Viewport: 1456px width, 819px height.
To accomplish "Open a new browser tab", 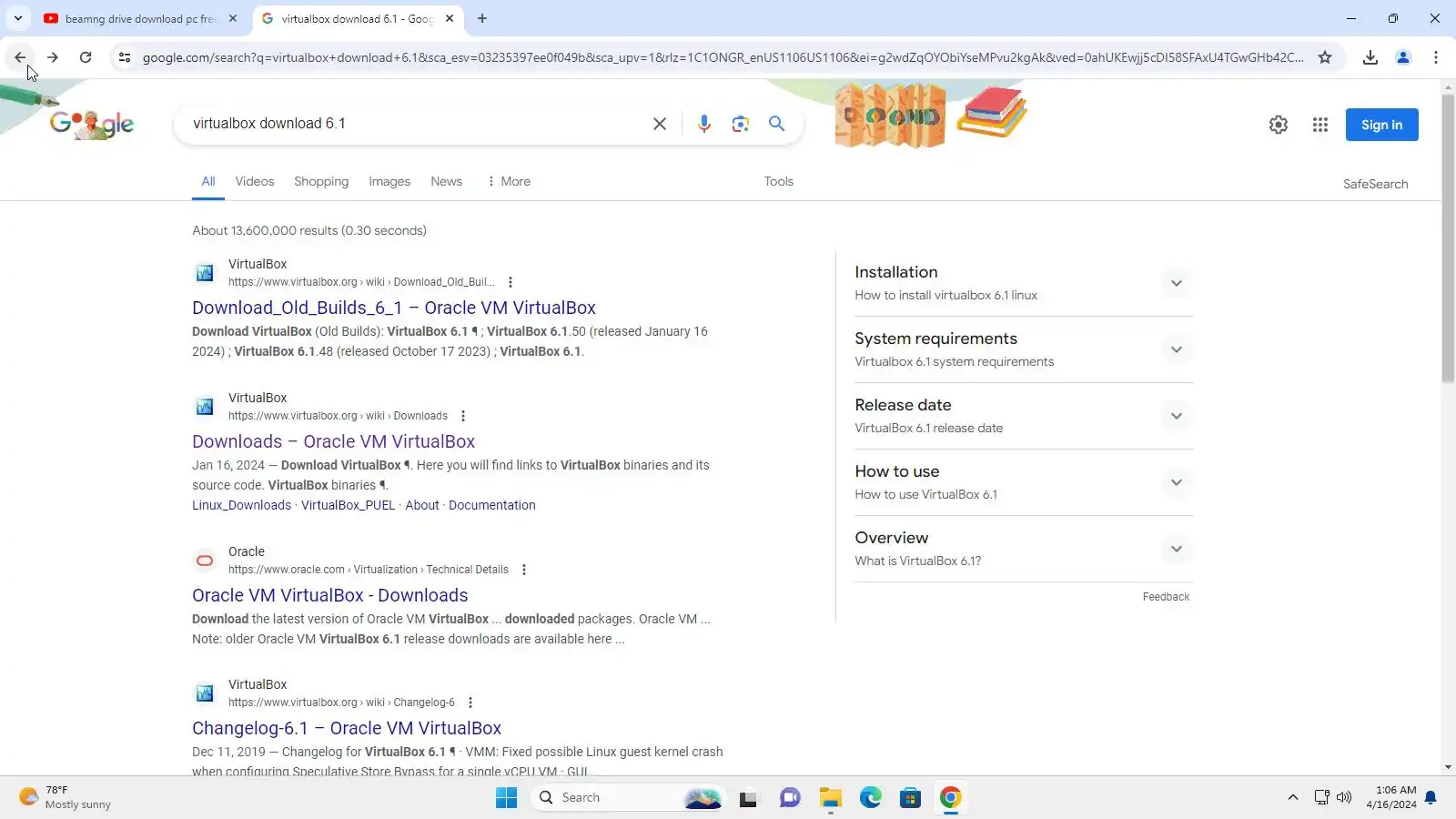I will coord(482,18).
